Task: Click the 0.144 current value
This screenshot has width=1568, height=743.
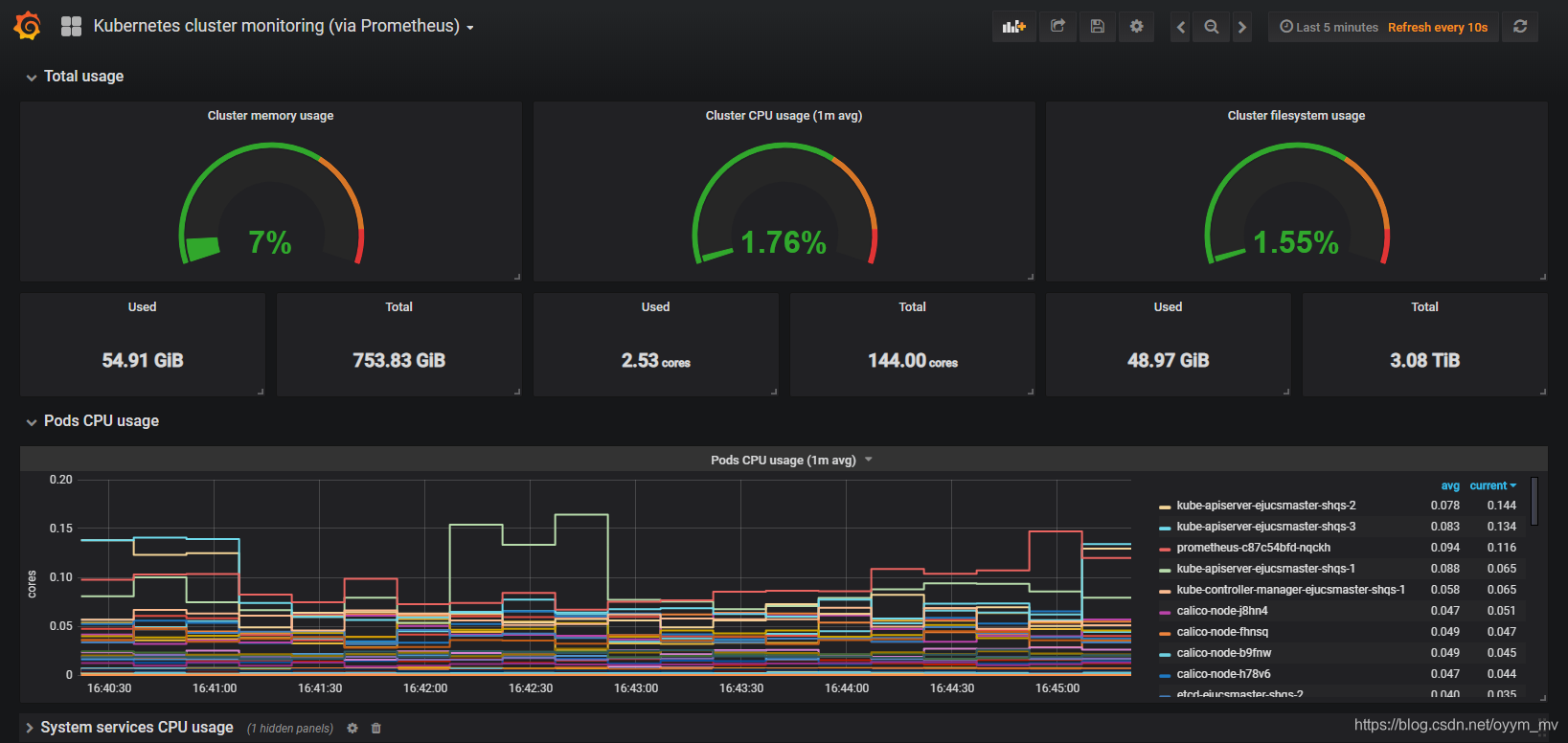Action: point(1501,506)
